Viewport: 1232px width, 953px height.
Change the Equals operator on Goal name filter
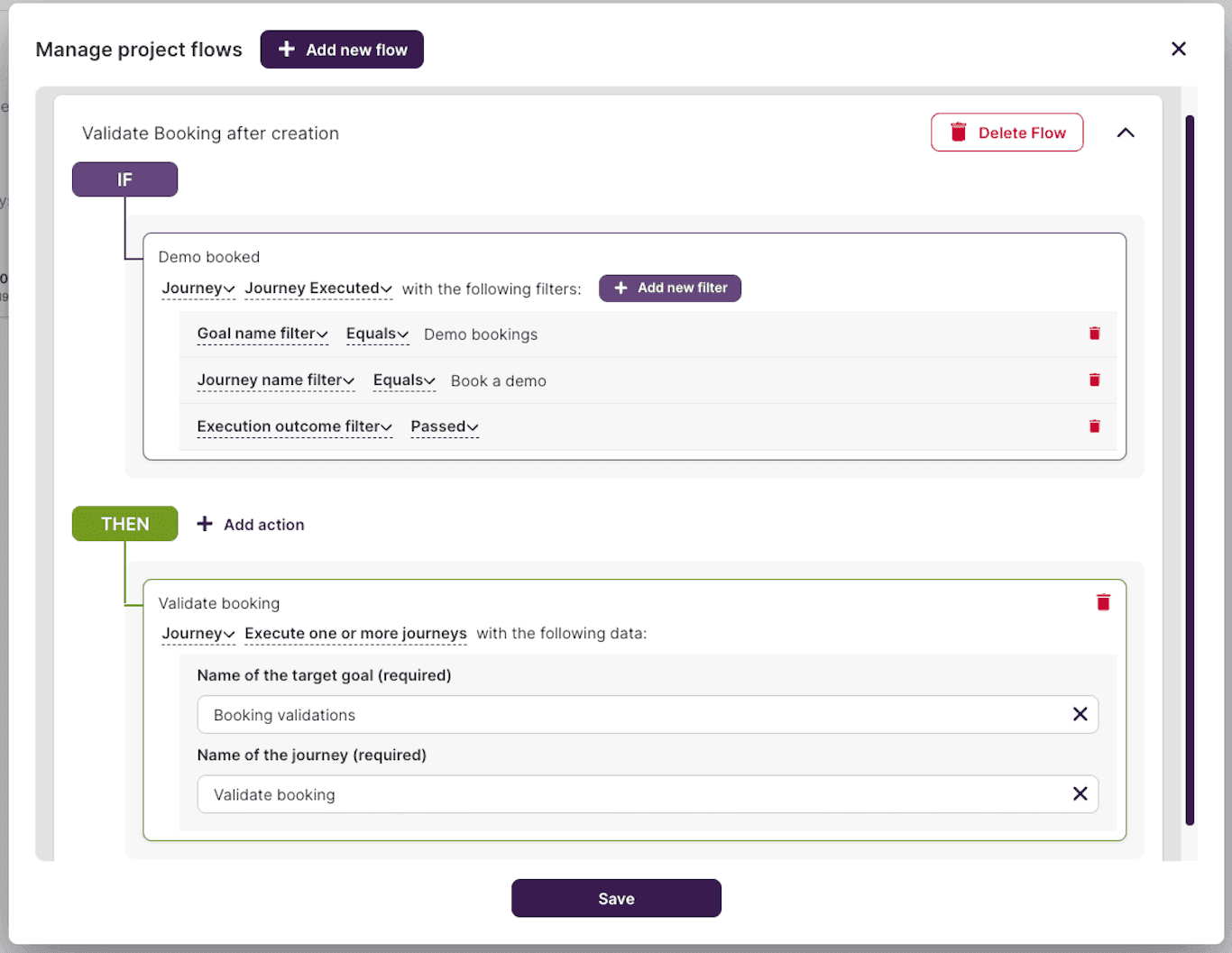point(377,334)
